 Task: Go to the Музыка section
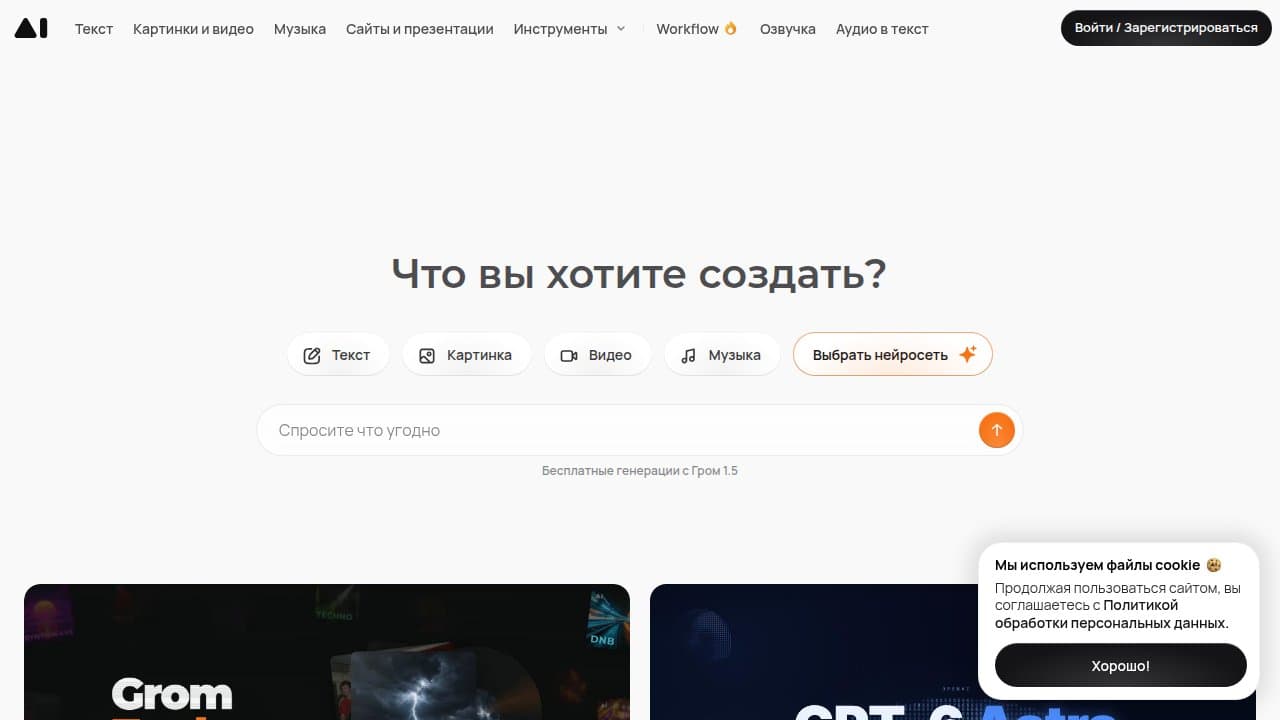click(x=300, y=29)
